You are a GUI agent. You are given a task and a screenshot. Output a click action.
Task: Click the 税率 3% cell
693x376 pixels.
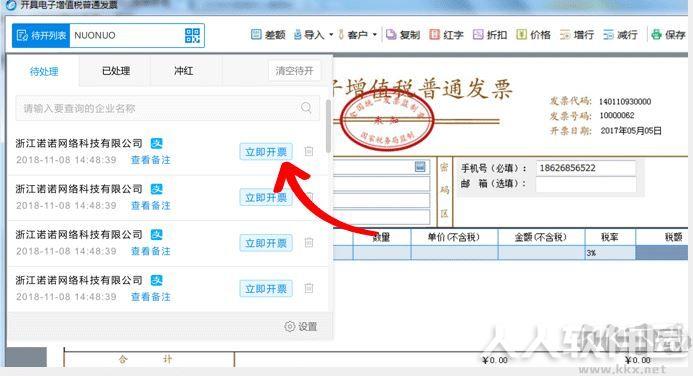pyautogui.click(x=610, y=253)
